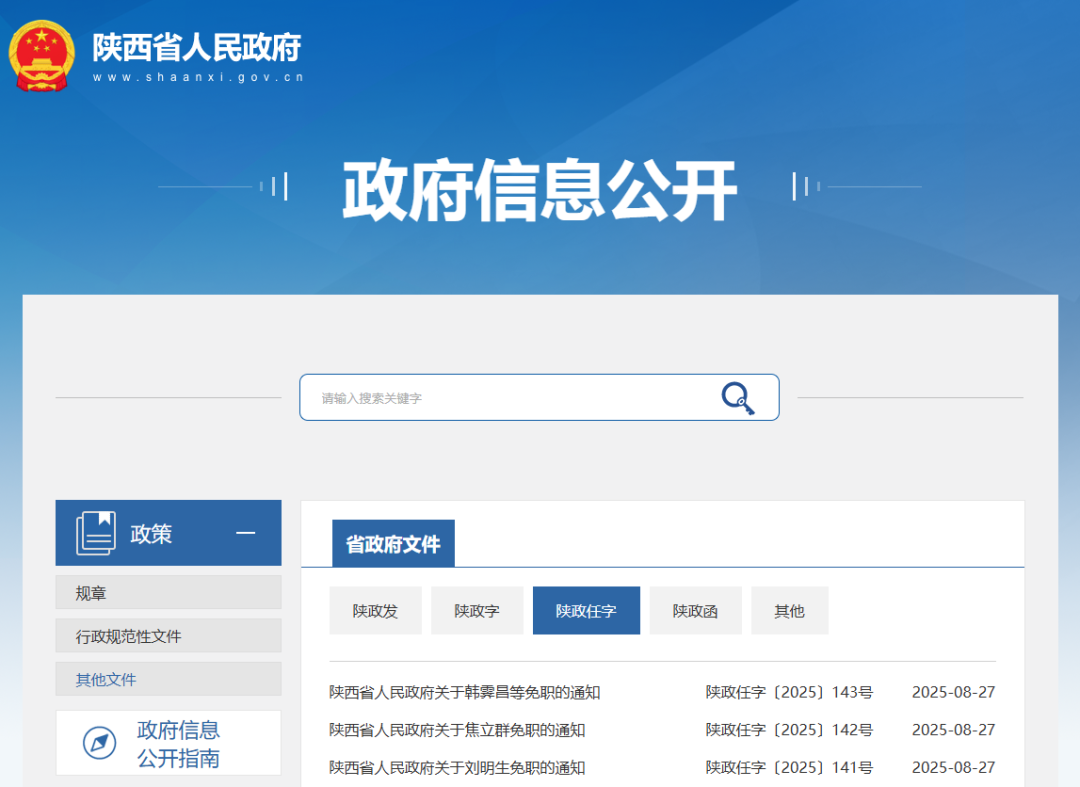
Task: Click the 政策 section header label
Action: pos(151,534)
